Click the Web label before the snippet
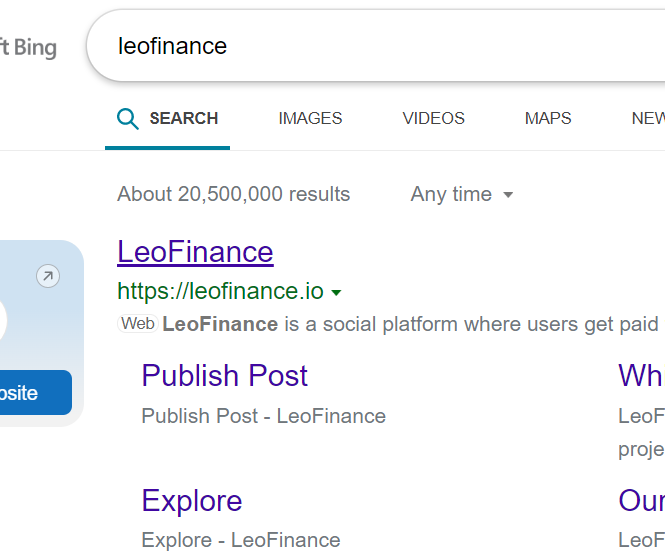This screenshot has height=557, width=665. click(x=138, y=324)
